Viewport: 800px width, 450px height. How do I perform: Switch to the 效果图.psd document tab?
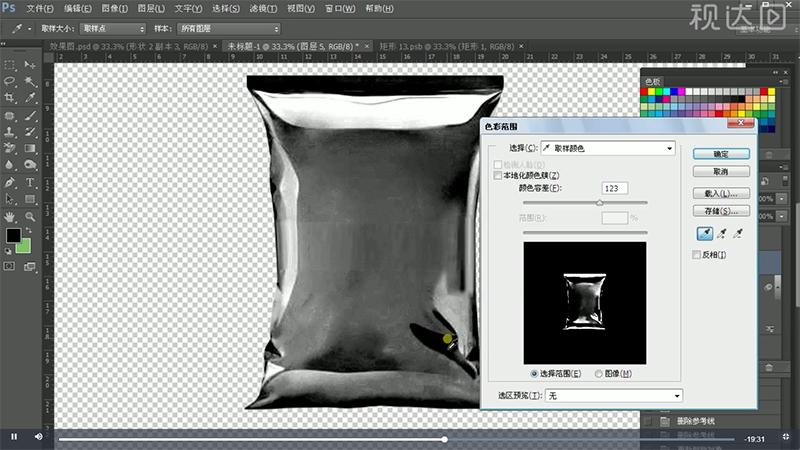pyautogui.click(x=129, y=46)
